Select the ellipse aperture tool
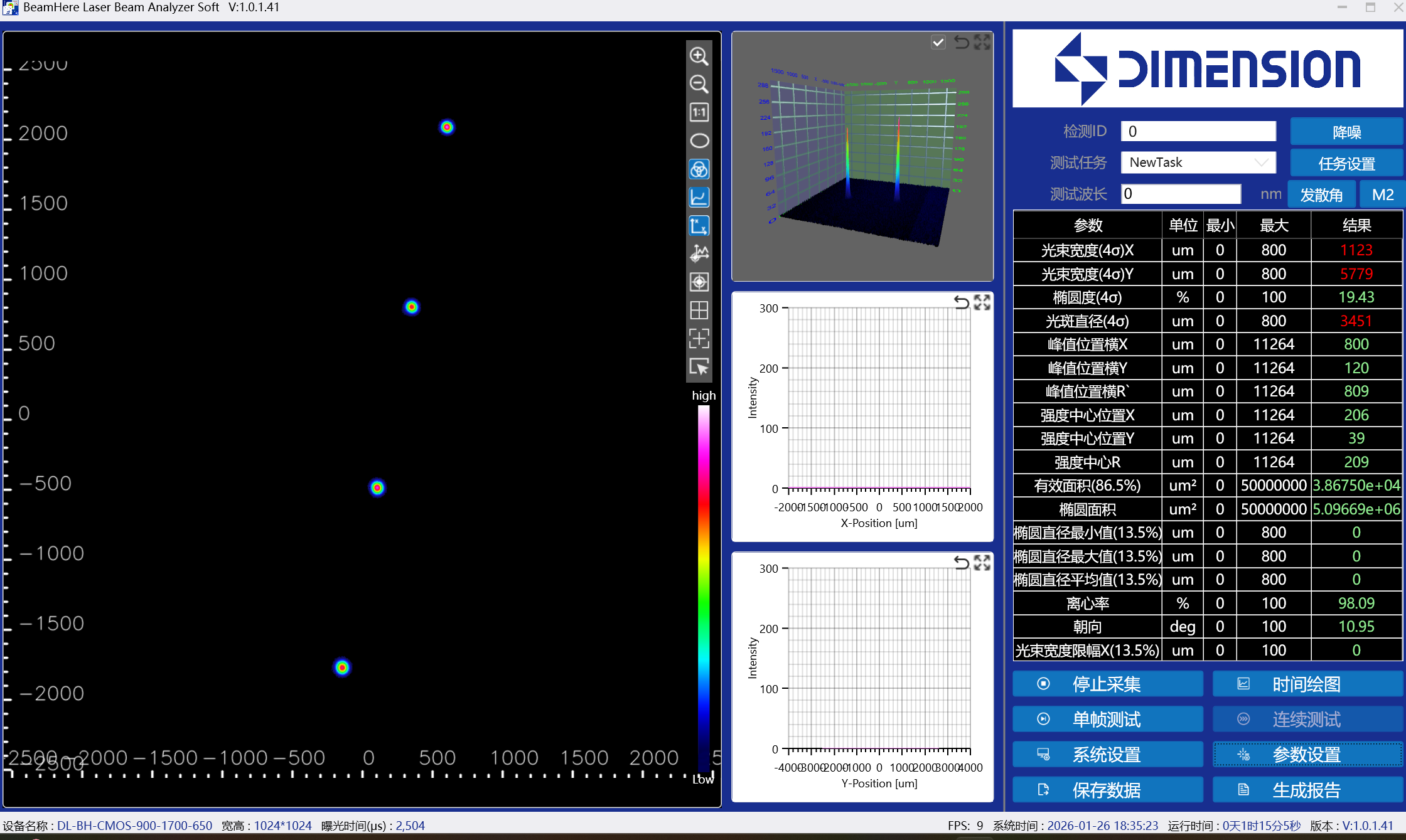The width and height of the screenshot is (1406, 840). click(x=699, y=141)
